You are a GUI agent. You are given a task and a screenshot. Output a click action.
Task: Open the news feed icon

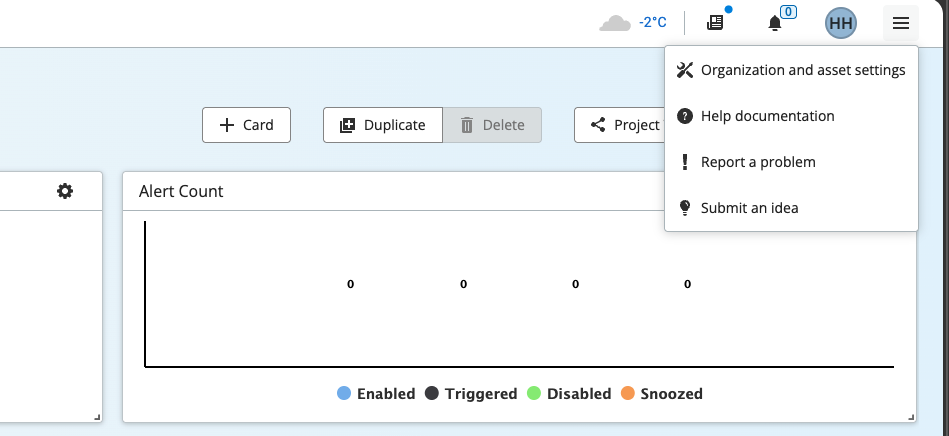(x=714, y=22)
